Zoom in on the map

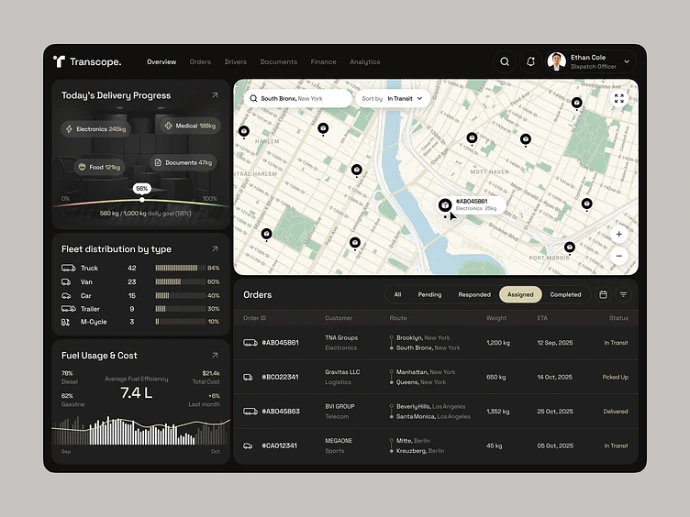coord(619,234)
